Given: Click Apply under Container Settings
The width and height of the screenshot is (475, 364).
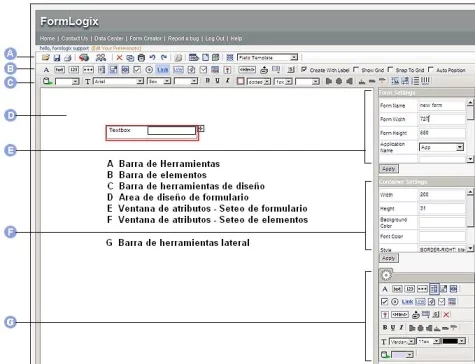Looking at the screenshot, I should pos(389,258).
